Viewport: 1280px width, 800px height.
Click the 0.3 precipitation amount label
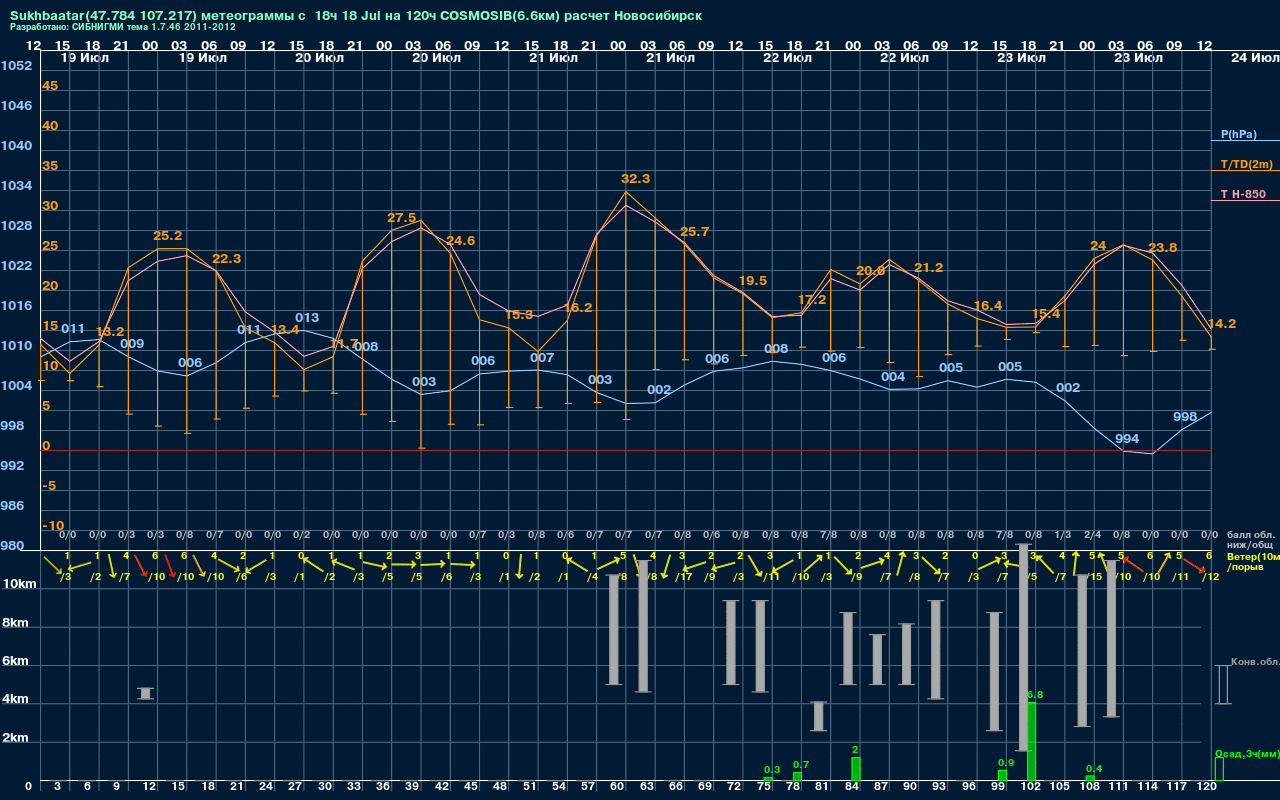coord(772,770)
